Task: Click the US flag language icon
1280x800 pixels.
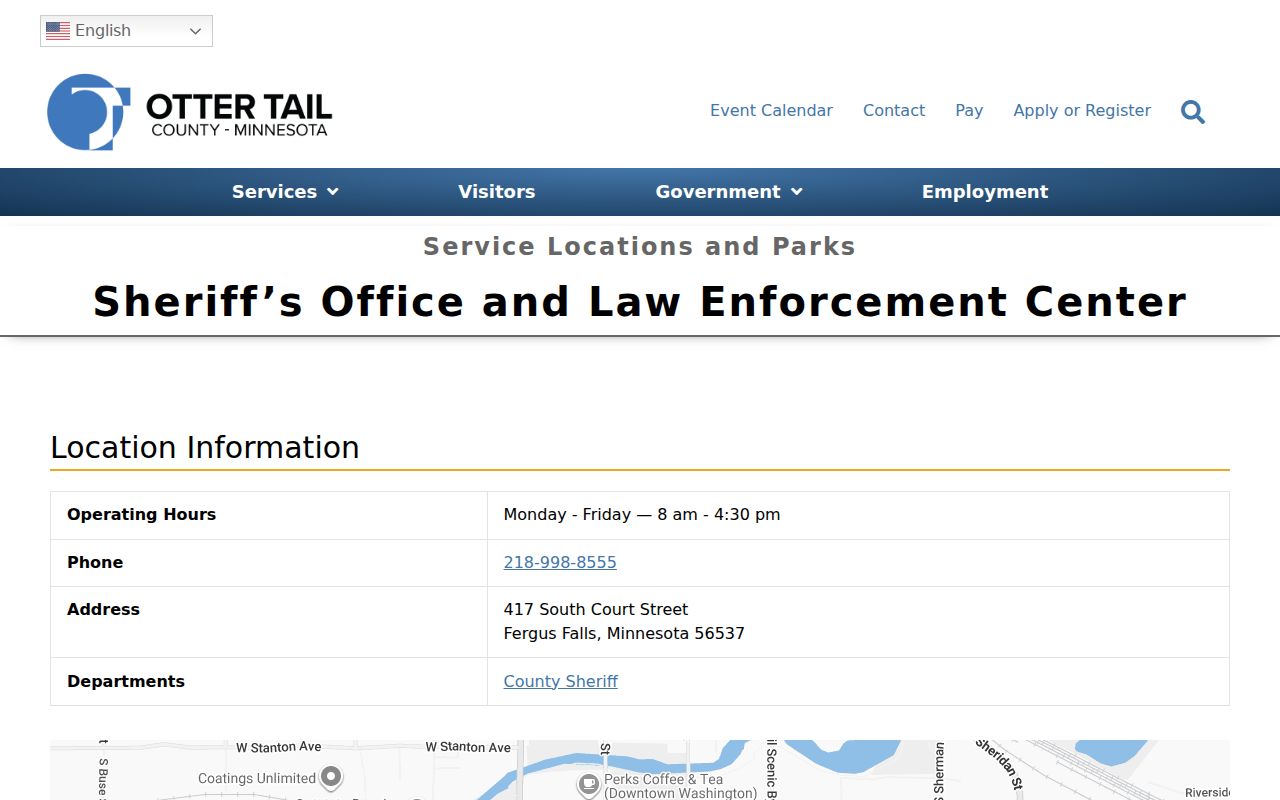Action: click(58, 31)
